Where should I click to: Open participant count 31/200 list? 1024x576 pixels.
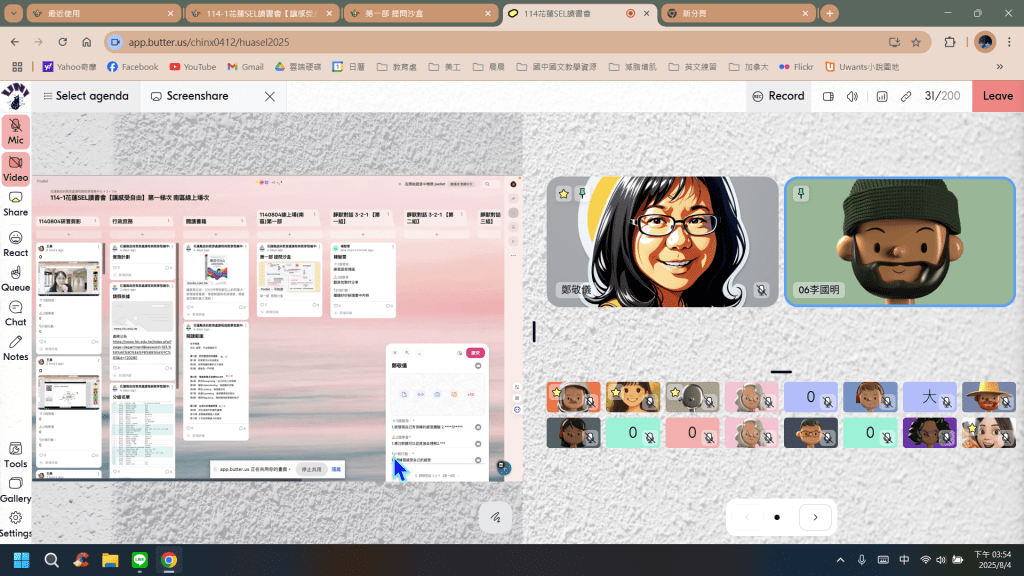pyautogui.click(x=942, y=96)
